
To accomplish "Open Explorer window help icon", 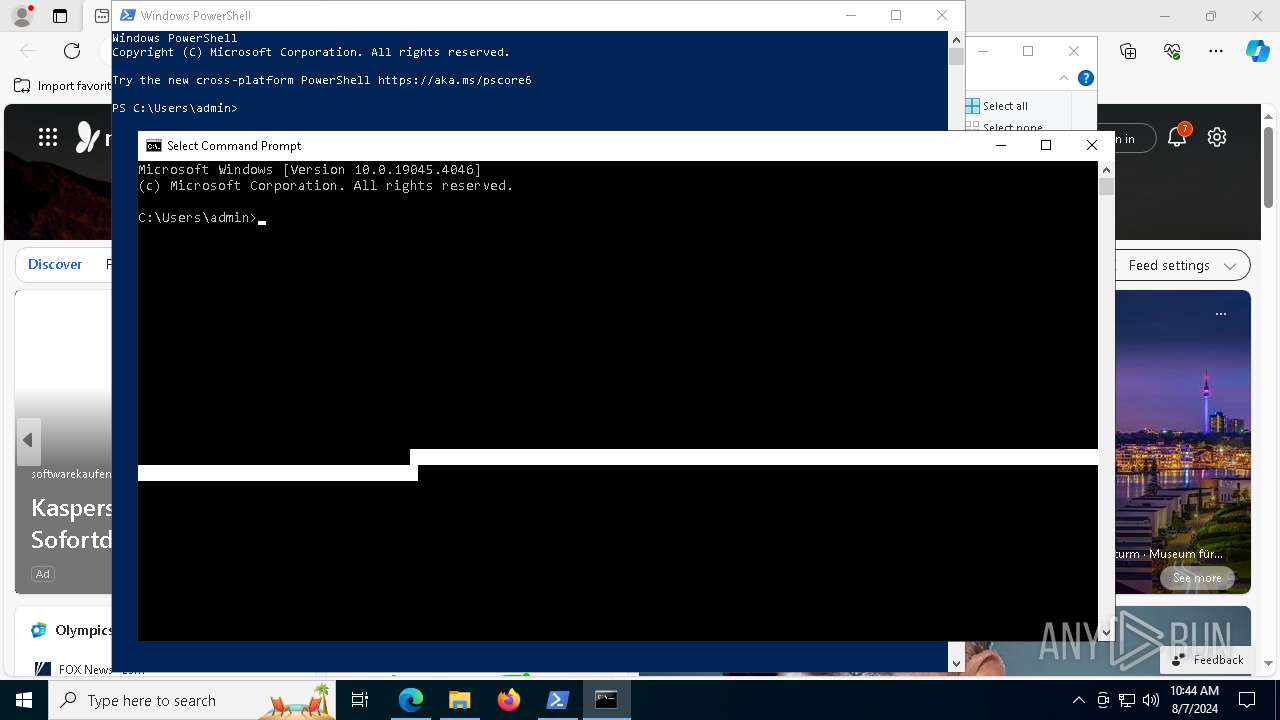I will click(x=1085, y=78).
